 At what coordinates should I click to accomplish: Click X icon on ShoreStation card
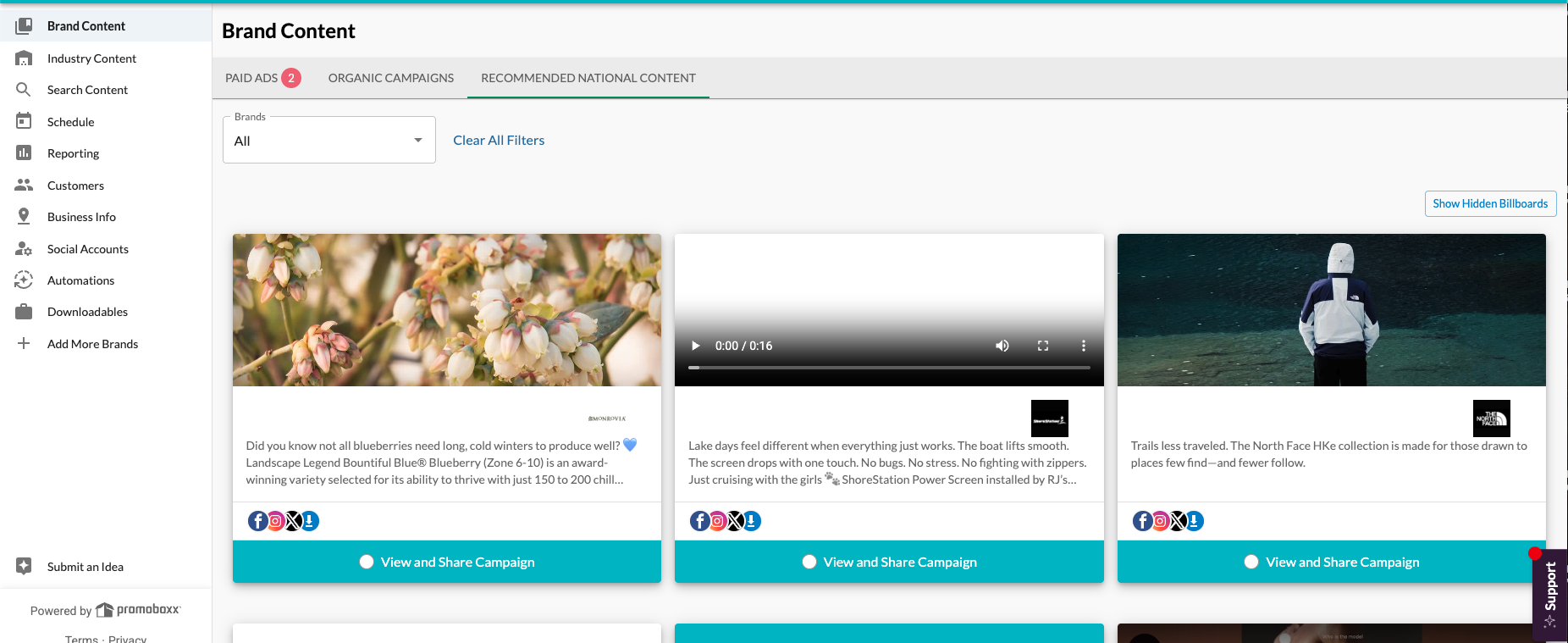coord(736,521)
